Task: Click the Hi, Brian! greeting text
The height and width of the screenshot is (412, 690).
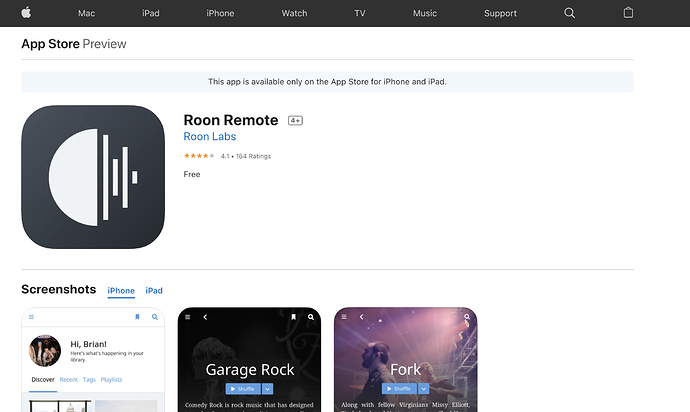Action: point(88,344)
